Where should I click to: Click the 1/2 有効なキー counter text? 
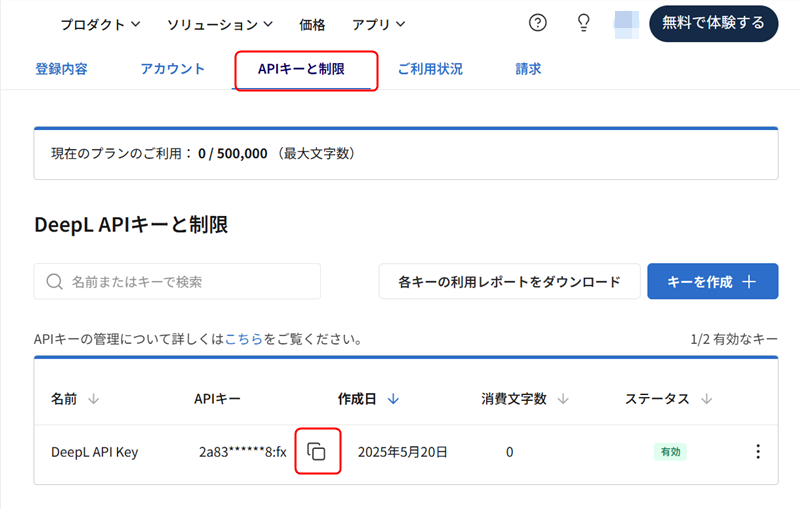point(734,339)
